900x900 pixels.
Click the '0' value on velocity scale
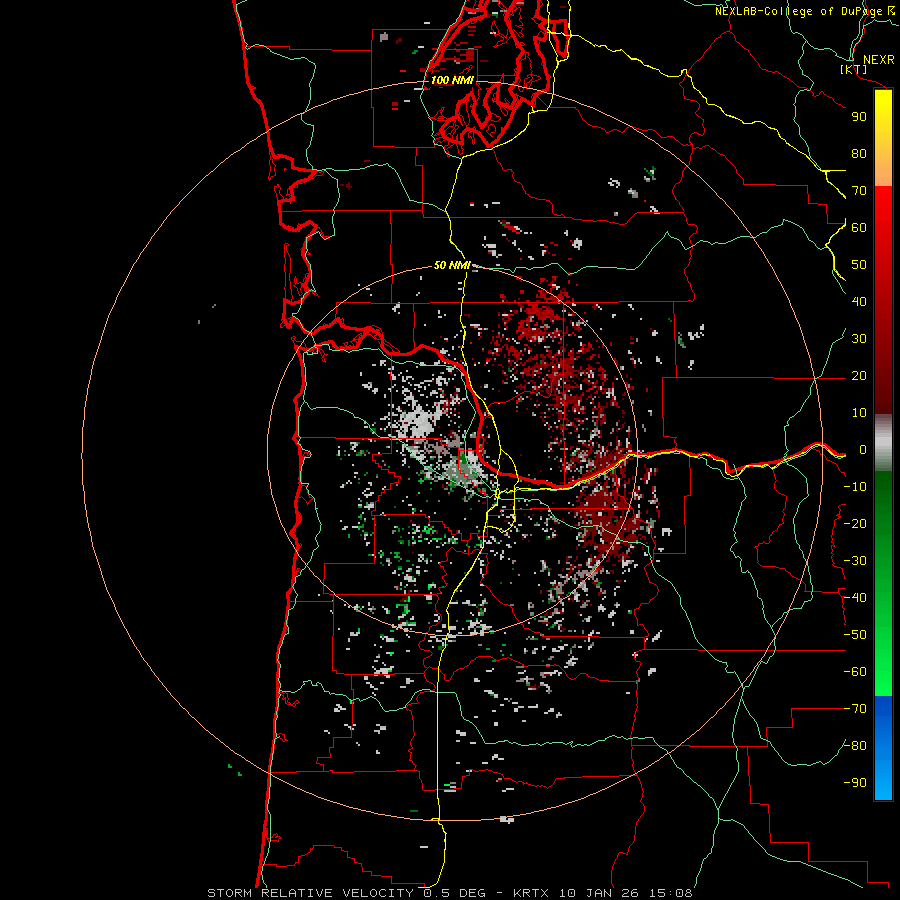click(863, 450)
